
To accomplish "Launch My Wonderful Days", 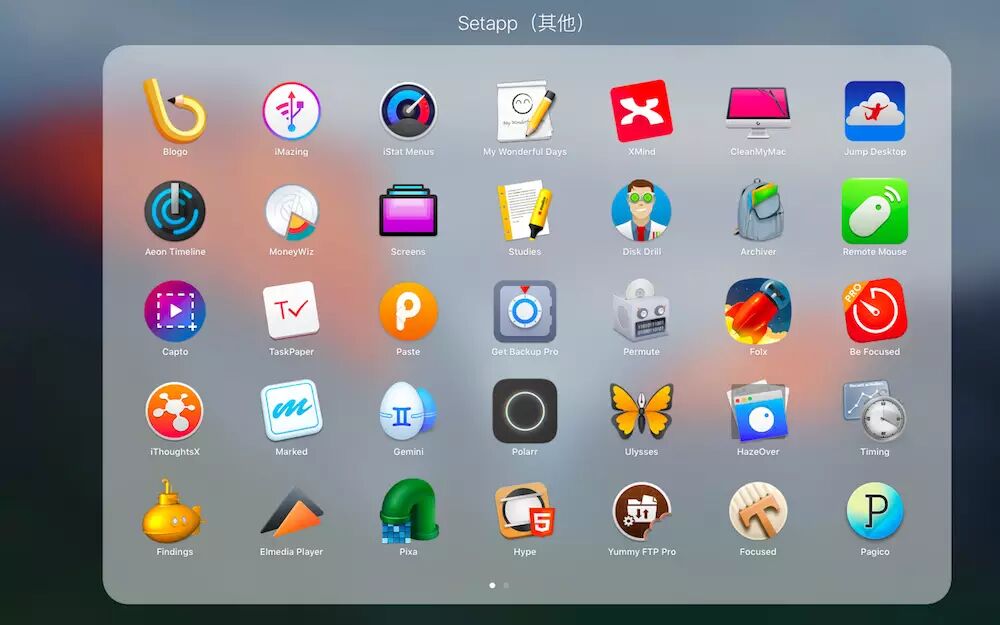I will point(525,110).
